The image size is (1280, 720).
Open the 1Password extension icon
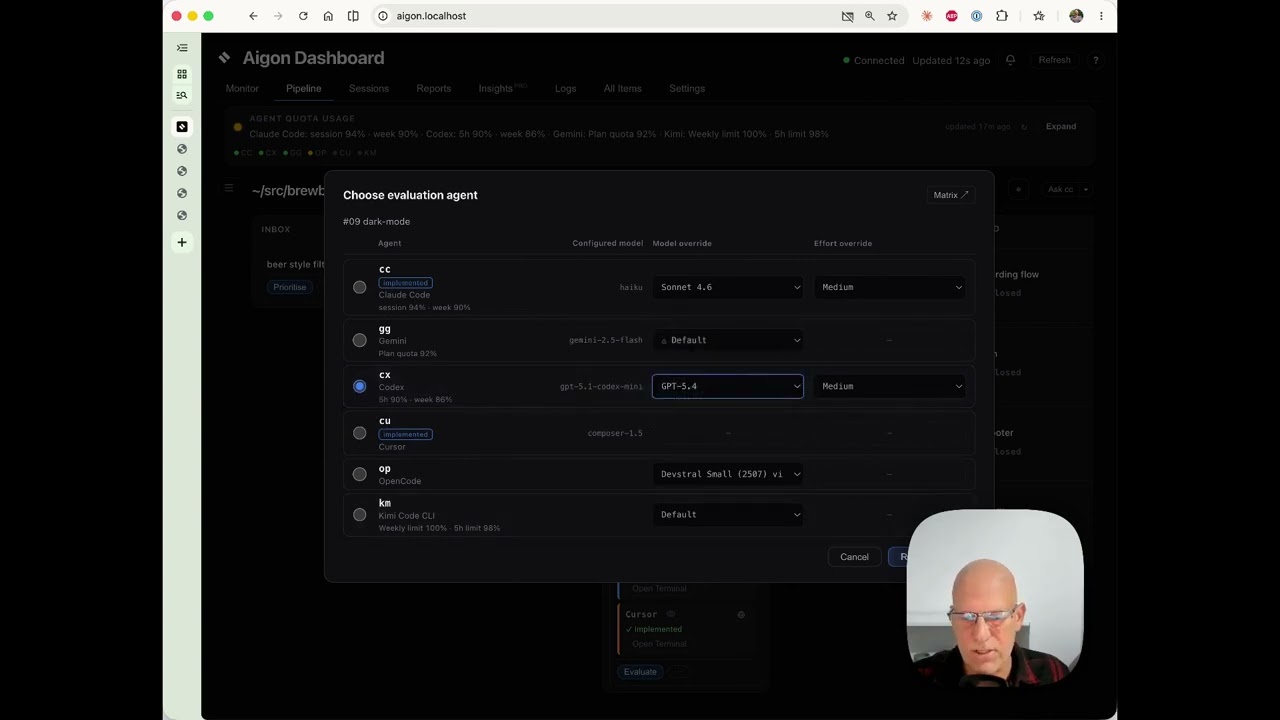click(976, 16)
